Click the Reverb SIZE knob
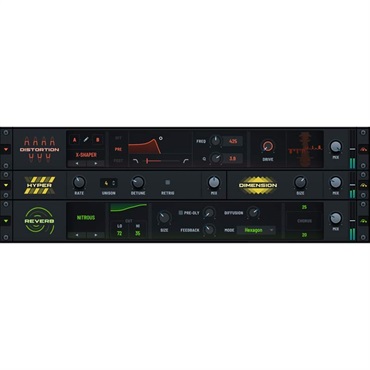This screenshot has height=370, width=370. point(164,218)
